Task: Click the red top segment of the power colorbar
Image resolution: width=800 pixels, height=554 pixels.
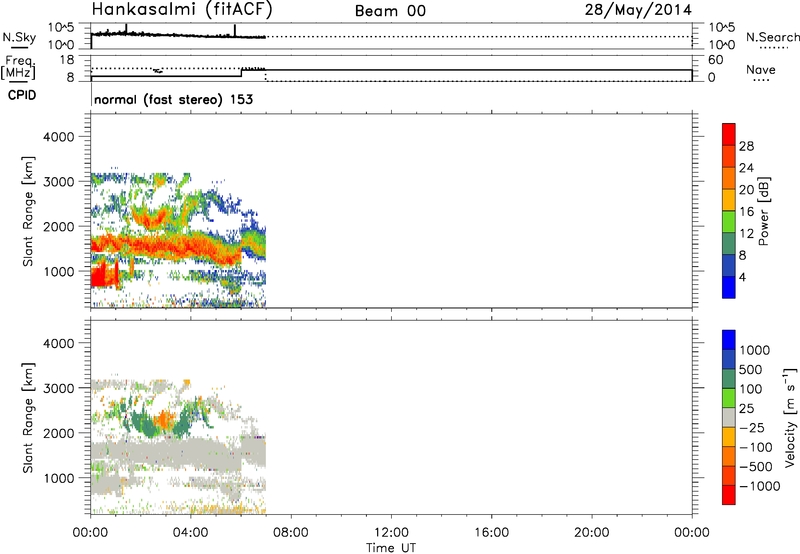Action: [x=729, y=134]
